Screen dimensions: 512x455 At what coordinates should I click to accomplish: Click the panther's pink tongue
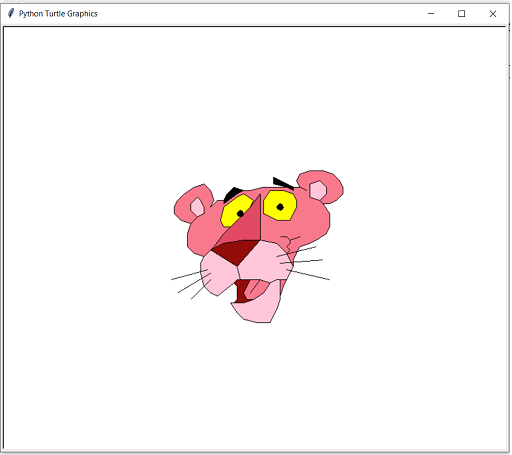coord(256,290)
